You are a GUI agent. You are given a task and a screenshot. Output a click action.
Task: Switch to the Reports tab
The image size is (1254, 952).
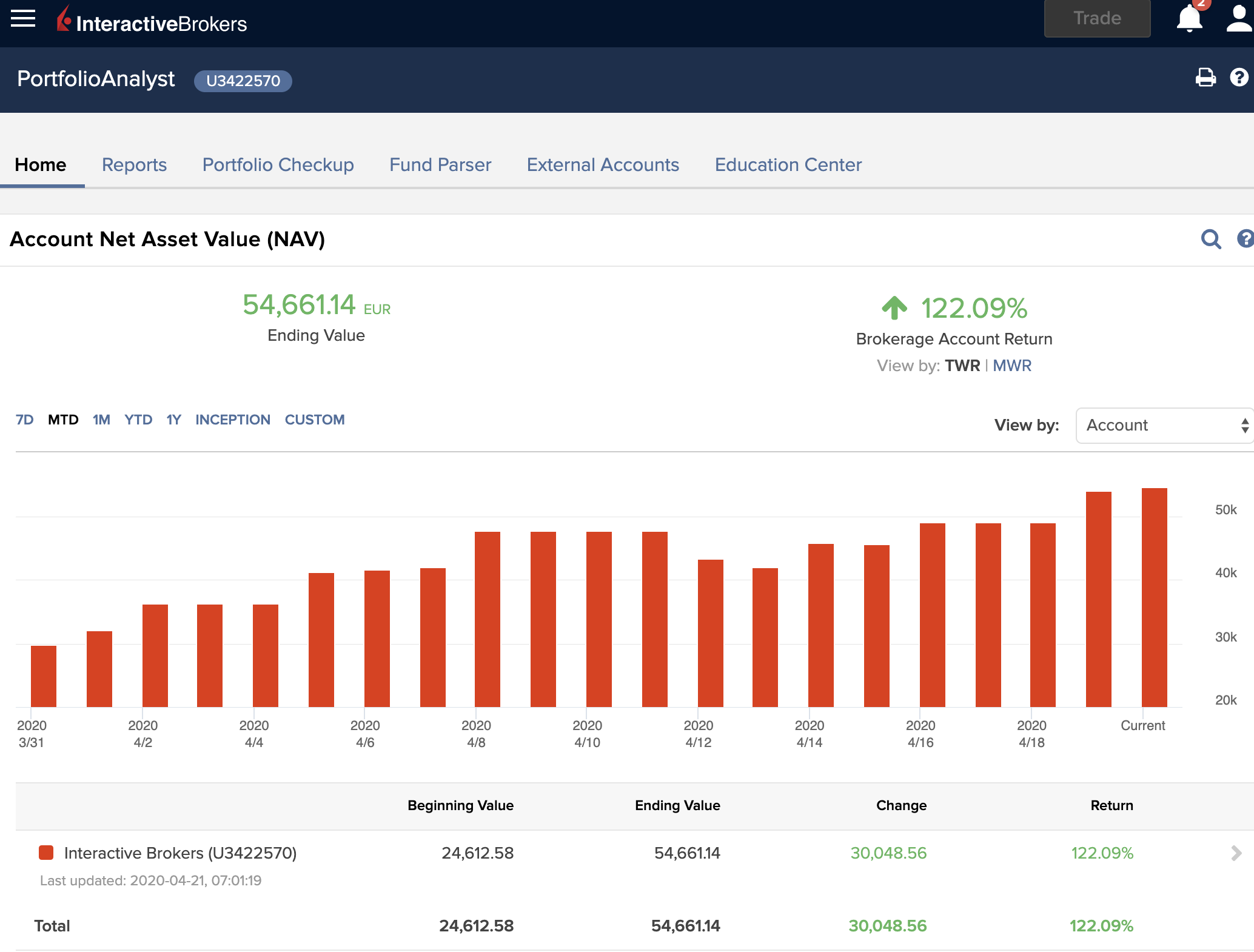click(134, 165)
